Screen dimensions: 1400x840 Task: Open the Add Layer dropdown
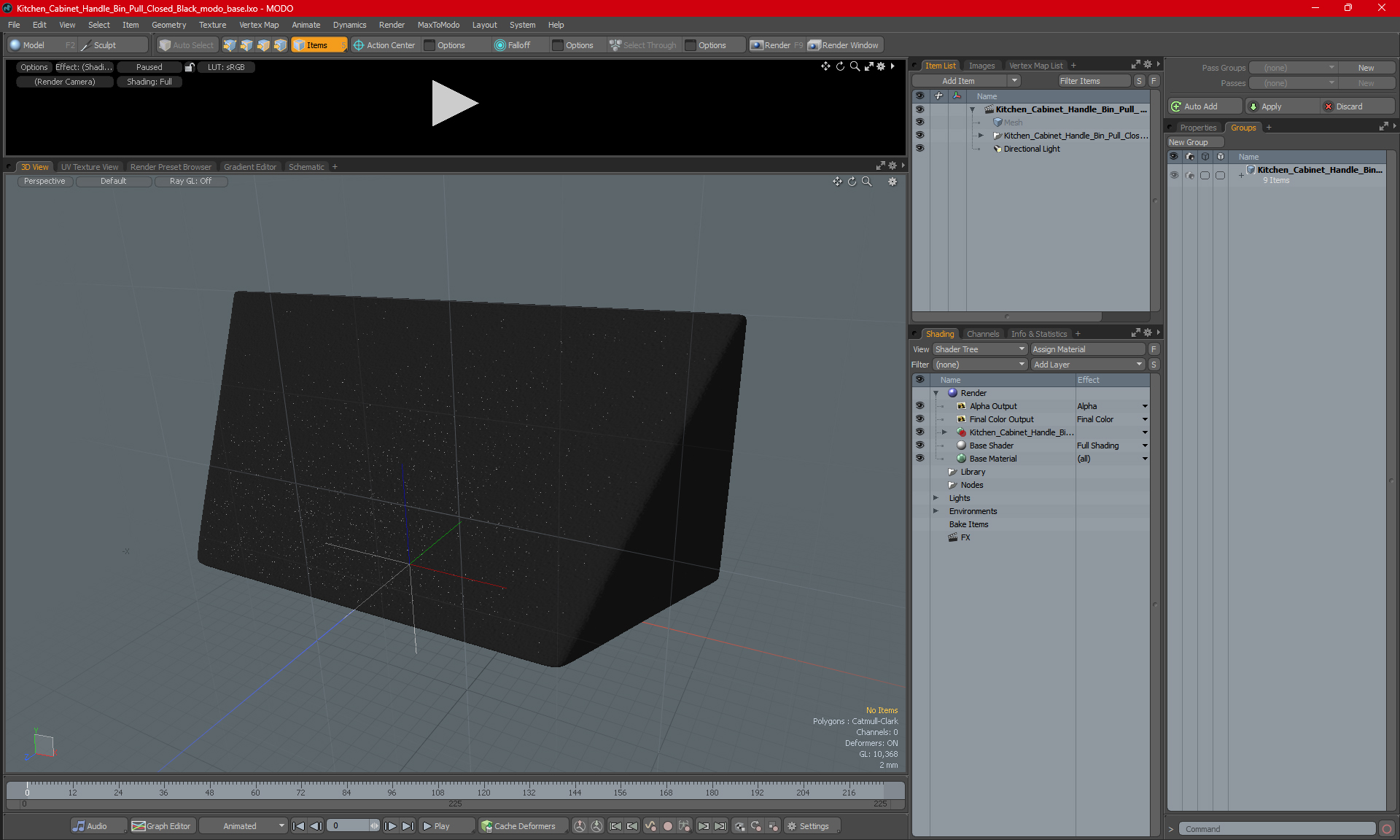click(1088, 365)
